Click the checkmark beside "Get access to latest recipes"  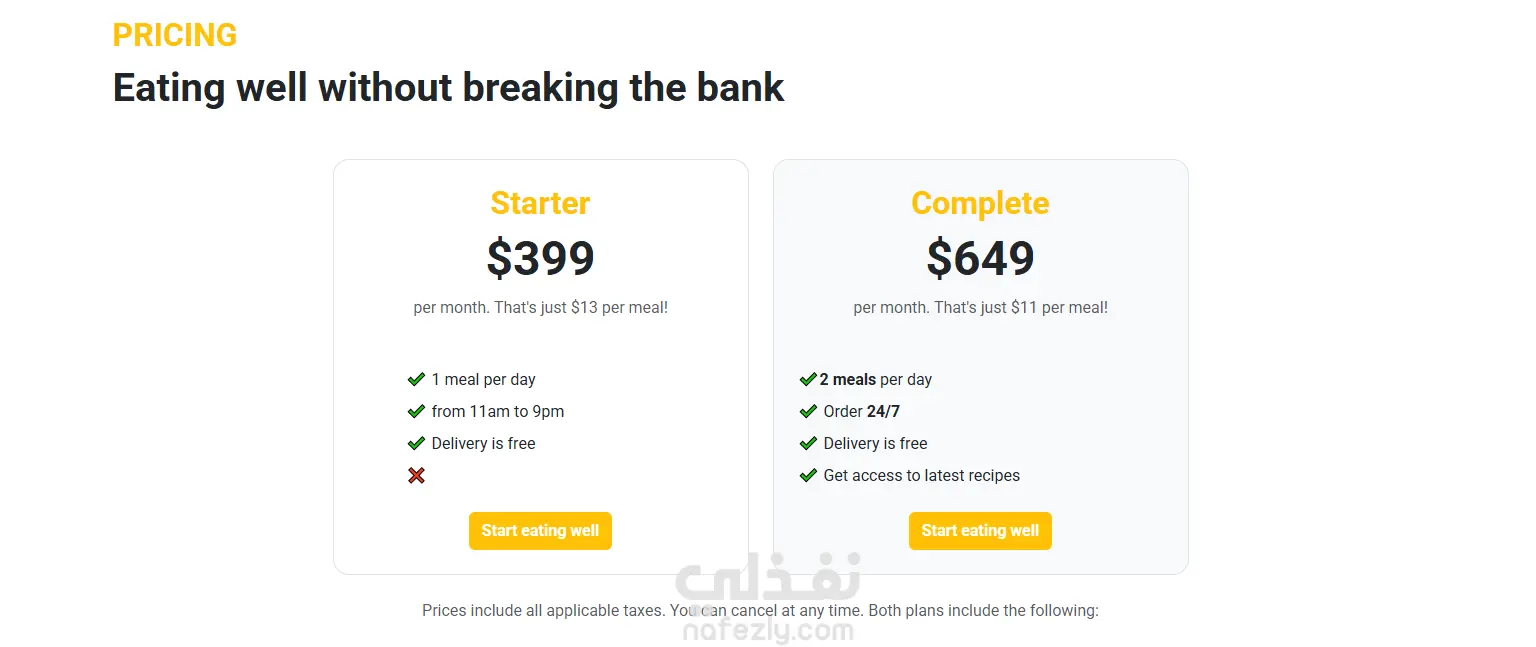click(x=808, y=476)
